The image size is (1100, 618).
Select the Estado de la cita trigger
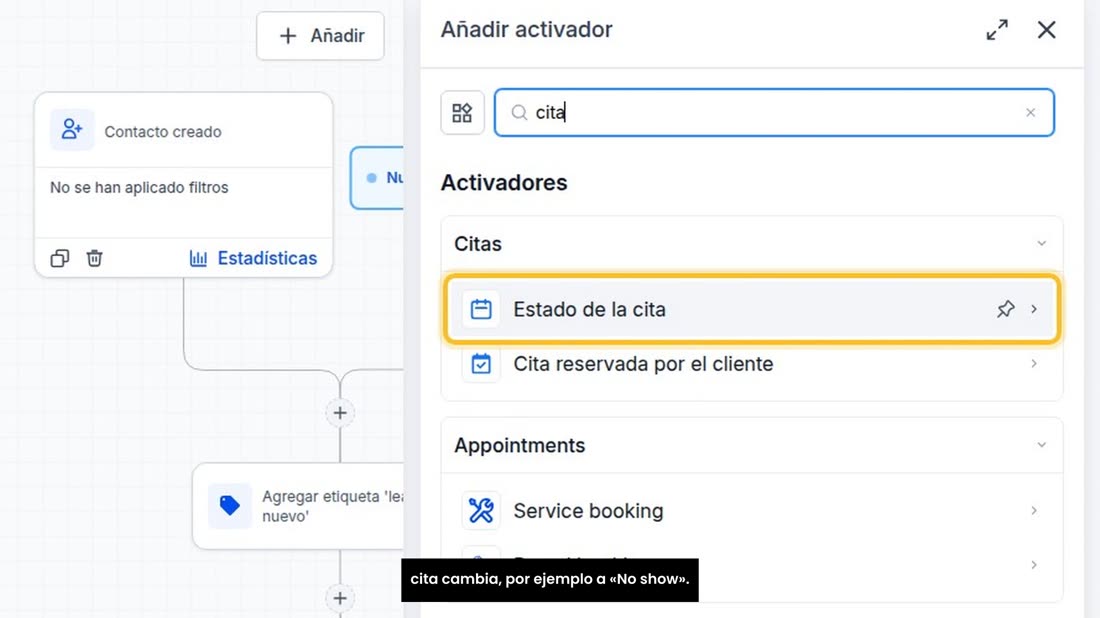tap(751, 309)
